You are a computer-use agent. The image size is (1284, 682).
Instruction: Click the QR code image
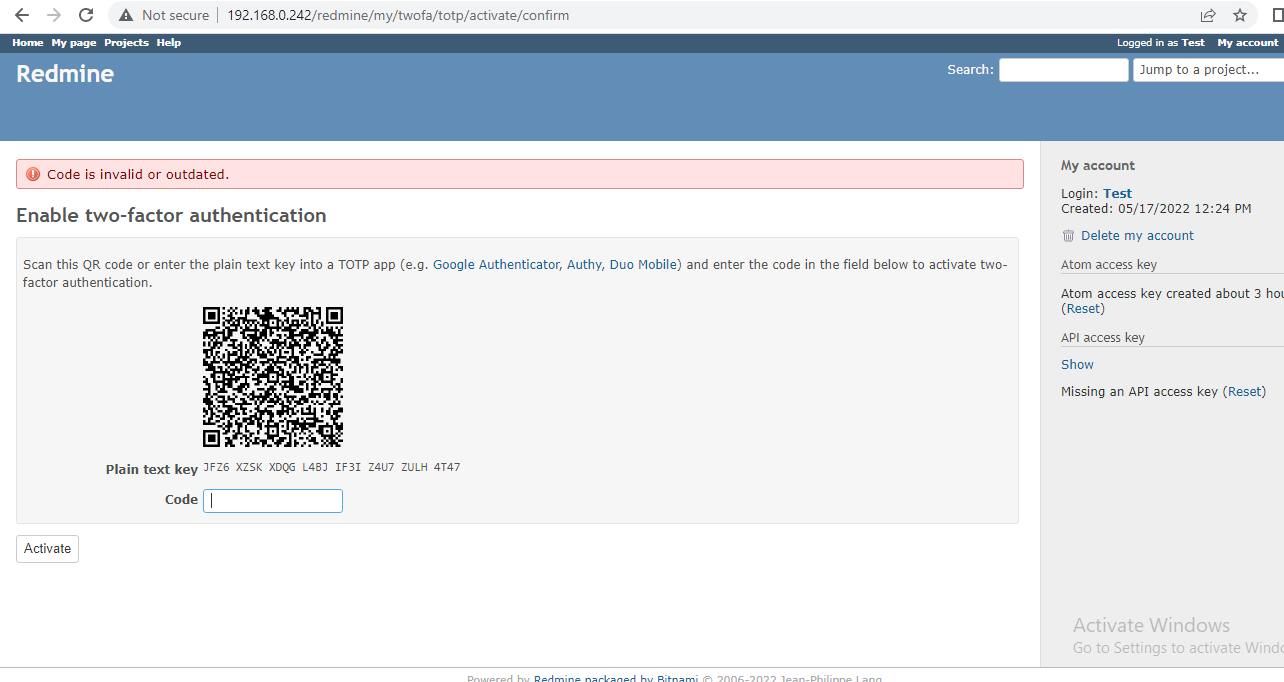[273, 377]
